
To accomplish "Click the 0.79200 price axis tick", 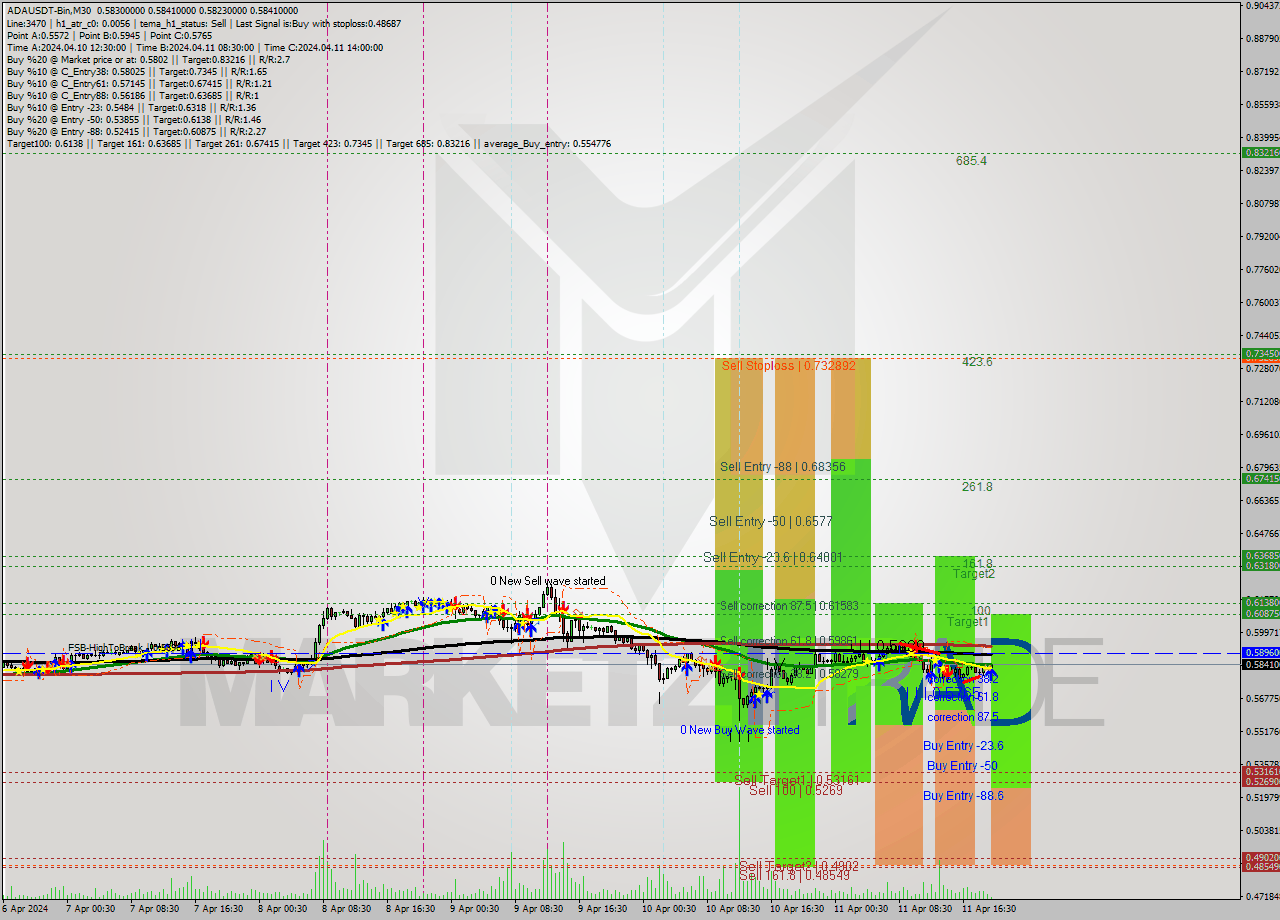I will [x=1262, y=237].
